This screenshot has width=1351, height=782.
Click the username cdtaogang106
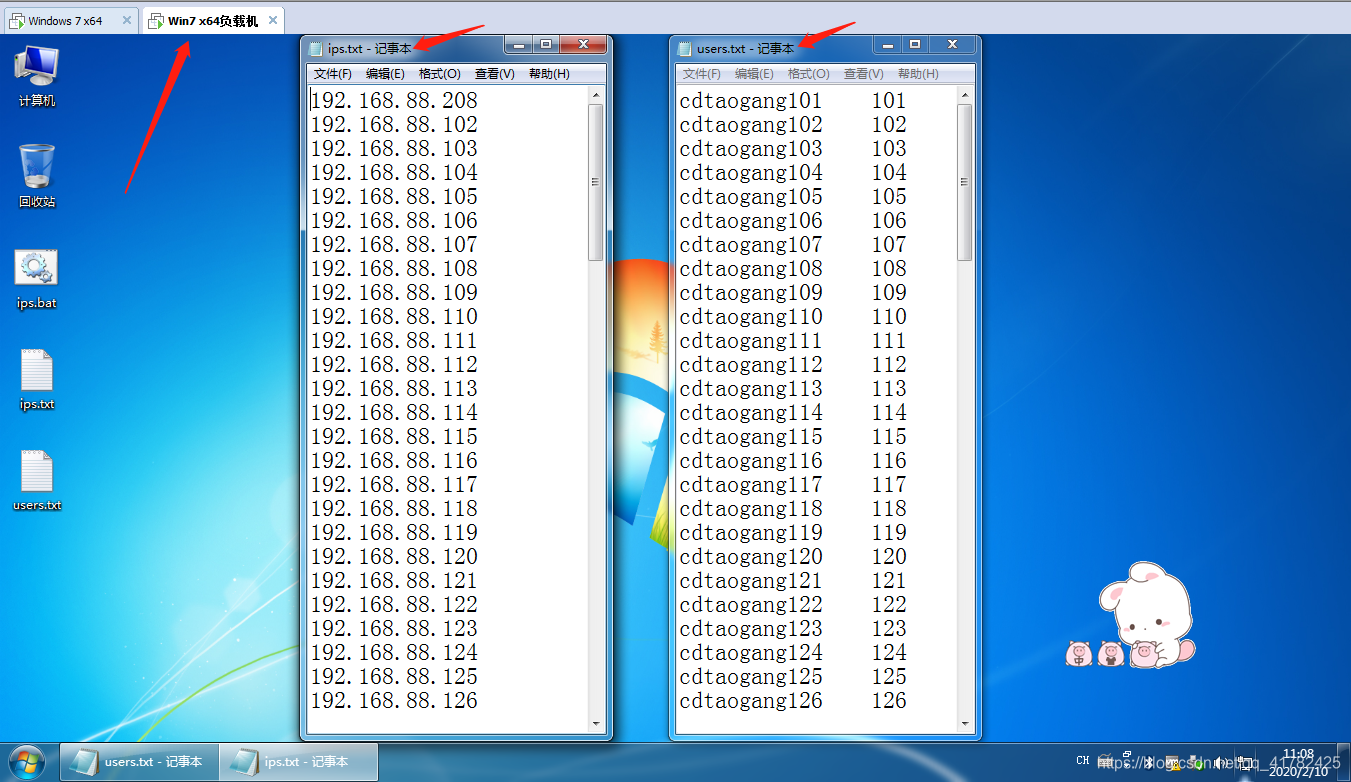[751, 221]
